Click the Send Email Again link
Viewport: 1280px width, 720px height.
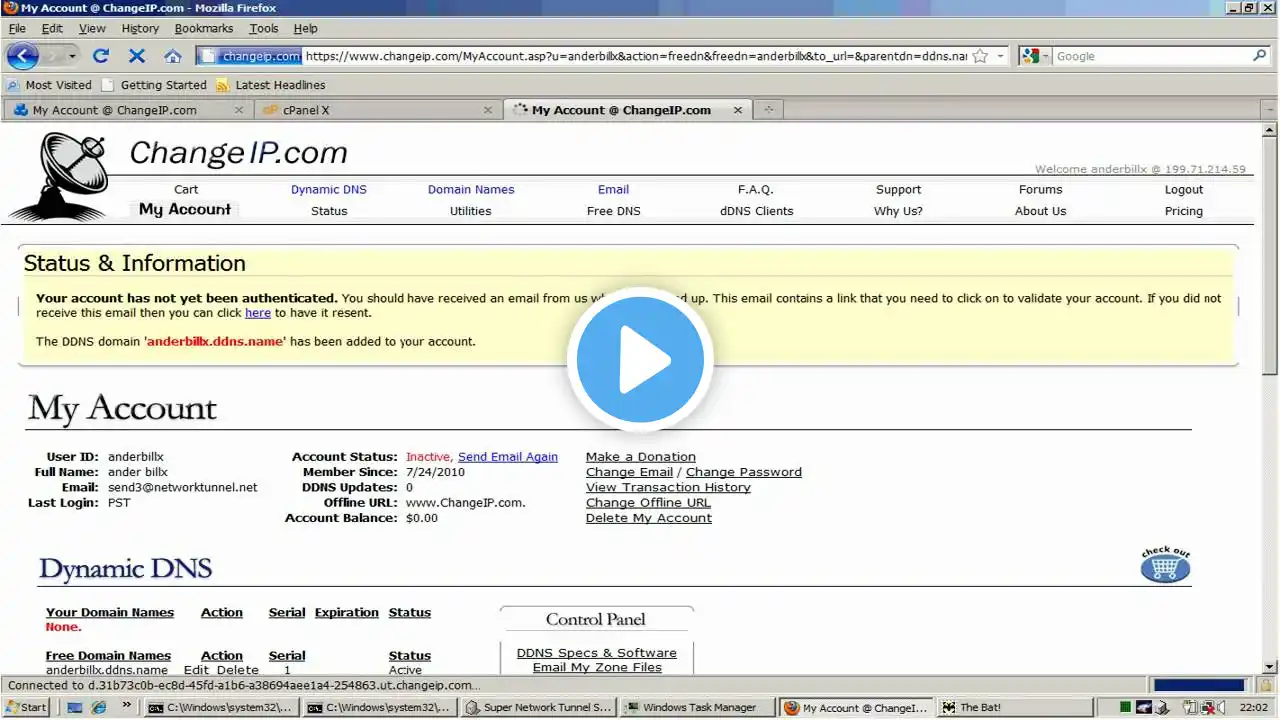point(508,457)
